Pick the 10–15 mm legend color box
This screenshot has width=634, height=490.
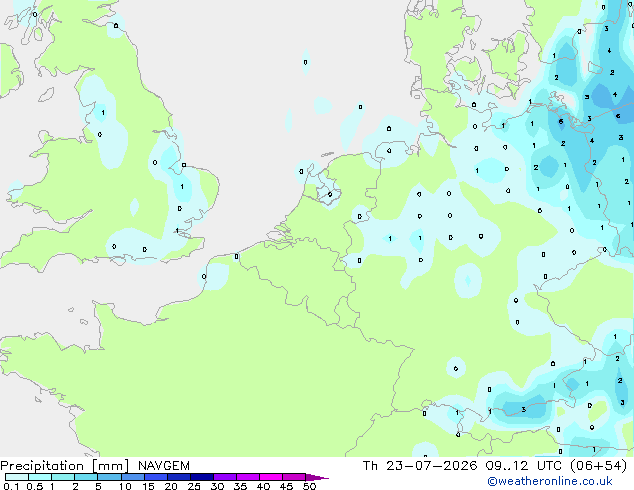click(132, 477)
